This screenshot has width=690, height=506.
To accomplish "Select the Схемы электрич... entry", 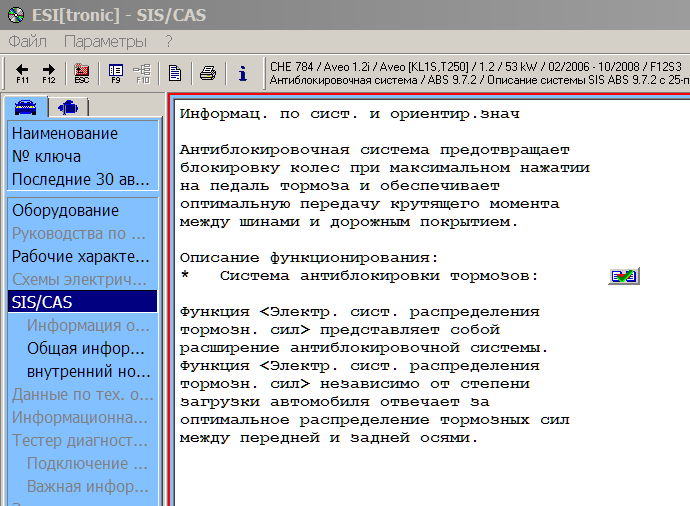I will [83, 279].
